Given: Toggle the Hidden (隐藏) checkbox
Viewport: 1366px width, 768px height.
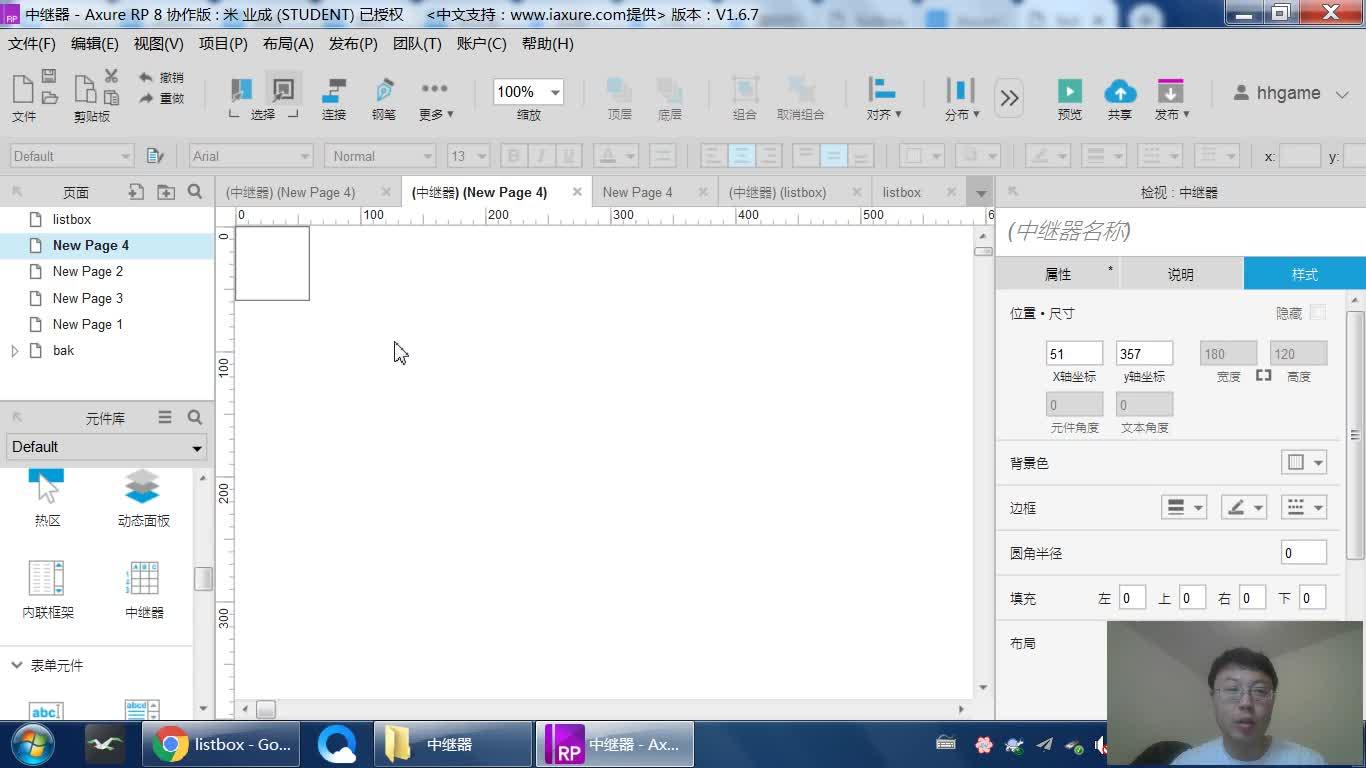Looking at the screenshot, I should point(1318,313).
